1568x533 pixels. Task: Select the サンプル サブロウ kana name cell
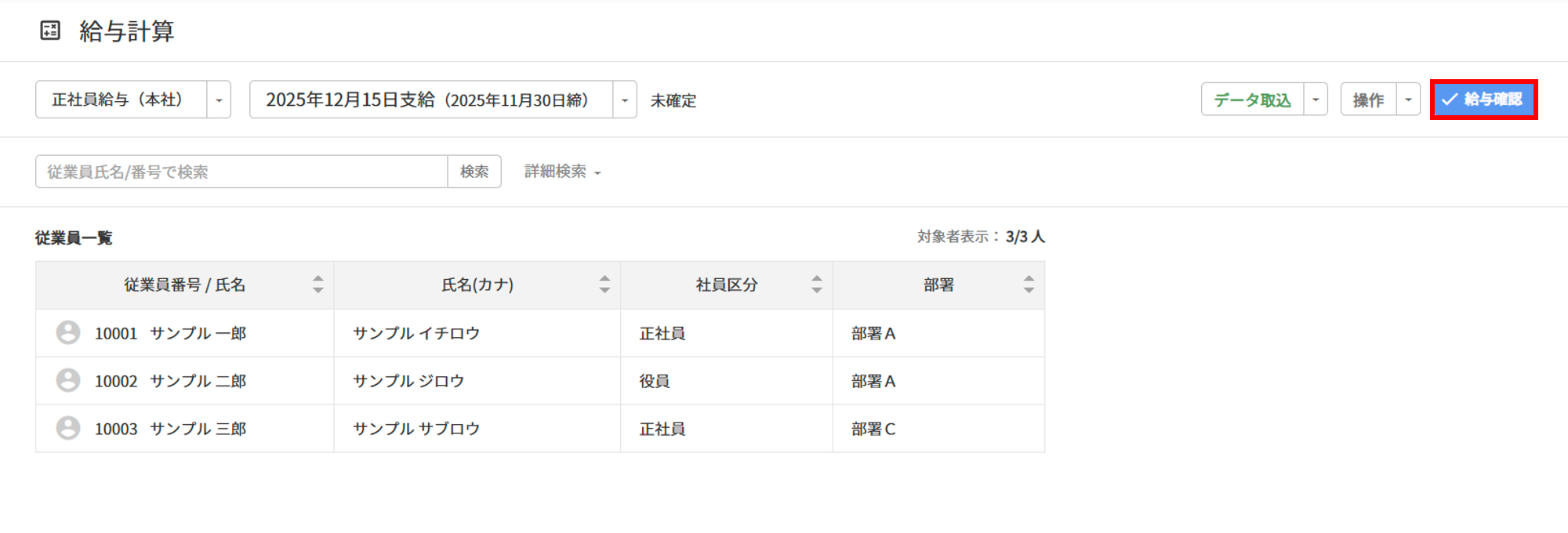click(416, 429)
